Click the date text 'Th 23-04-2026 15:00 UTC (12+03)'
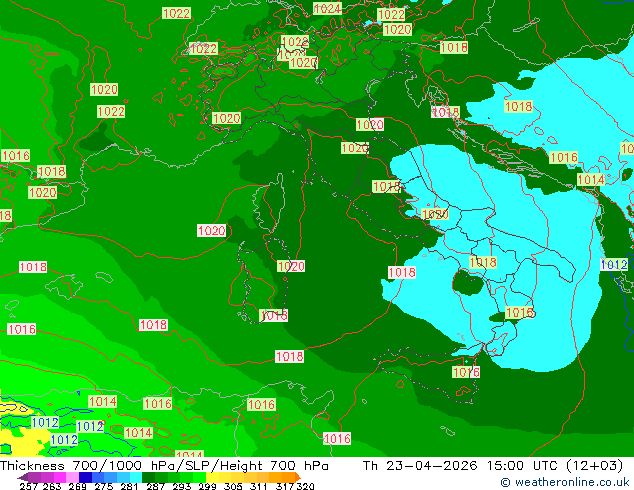This screenshot has height=490, width=634. pyautogui.click(x=492, y=465)
